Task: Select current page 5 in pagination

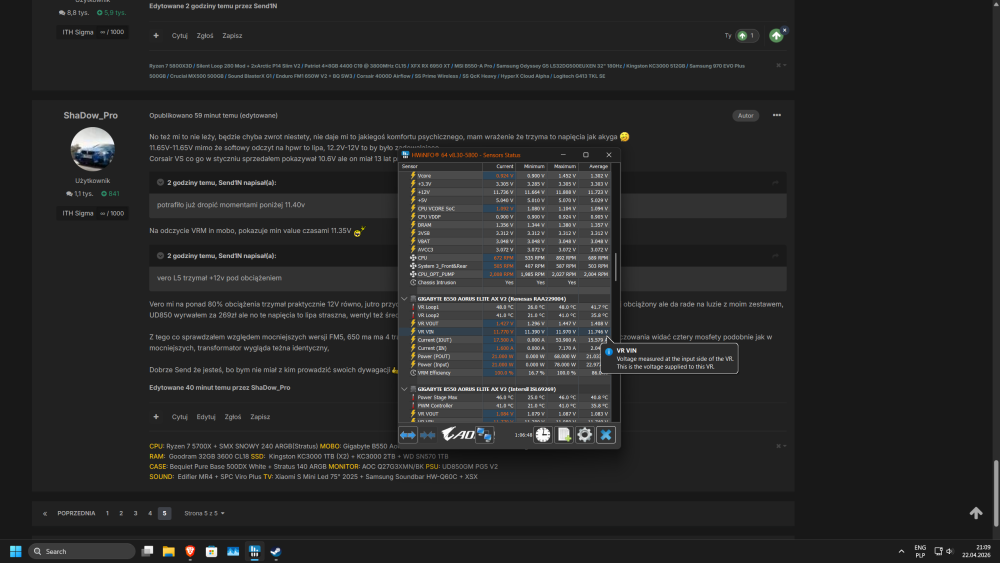Action: [x=165, y=513]
